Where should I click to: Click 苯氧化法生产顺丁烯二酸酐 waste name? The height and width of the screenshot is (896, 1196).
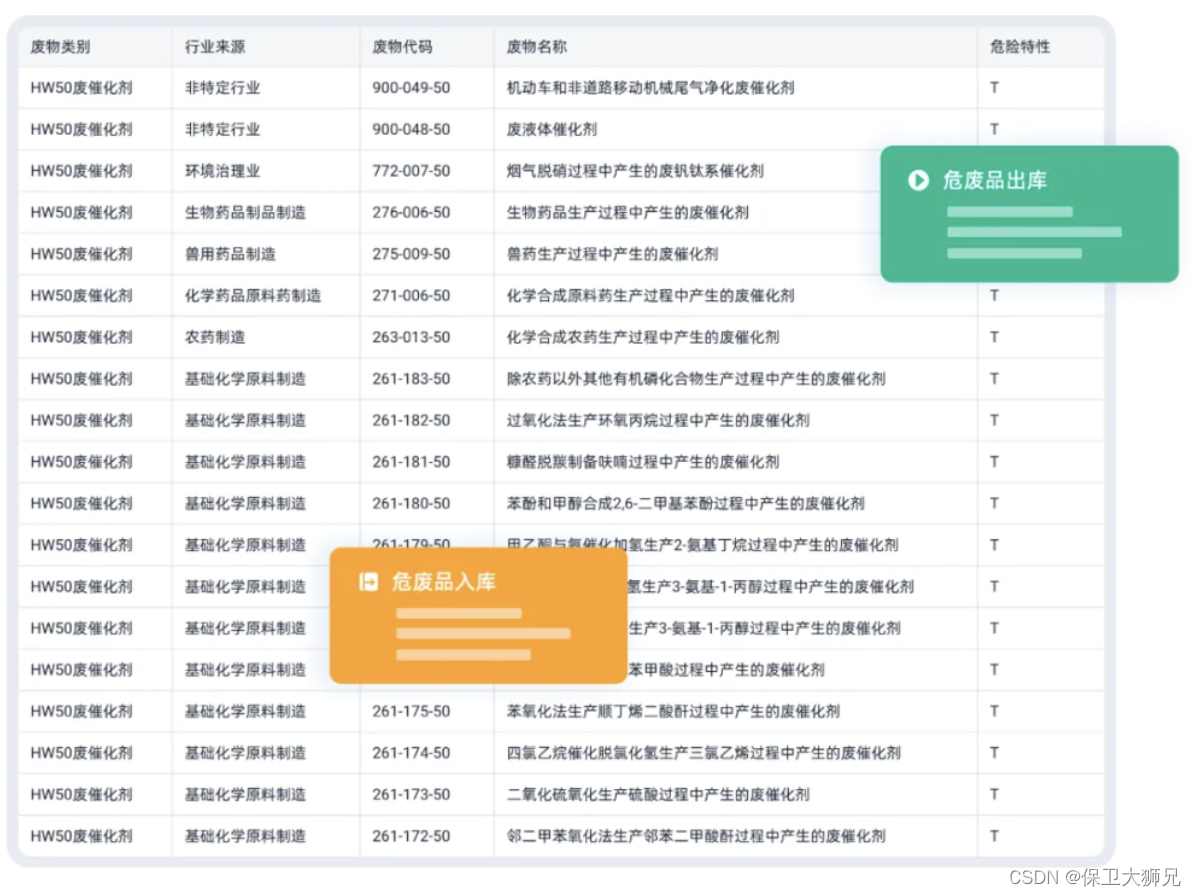coord(674,711)
